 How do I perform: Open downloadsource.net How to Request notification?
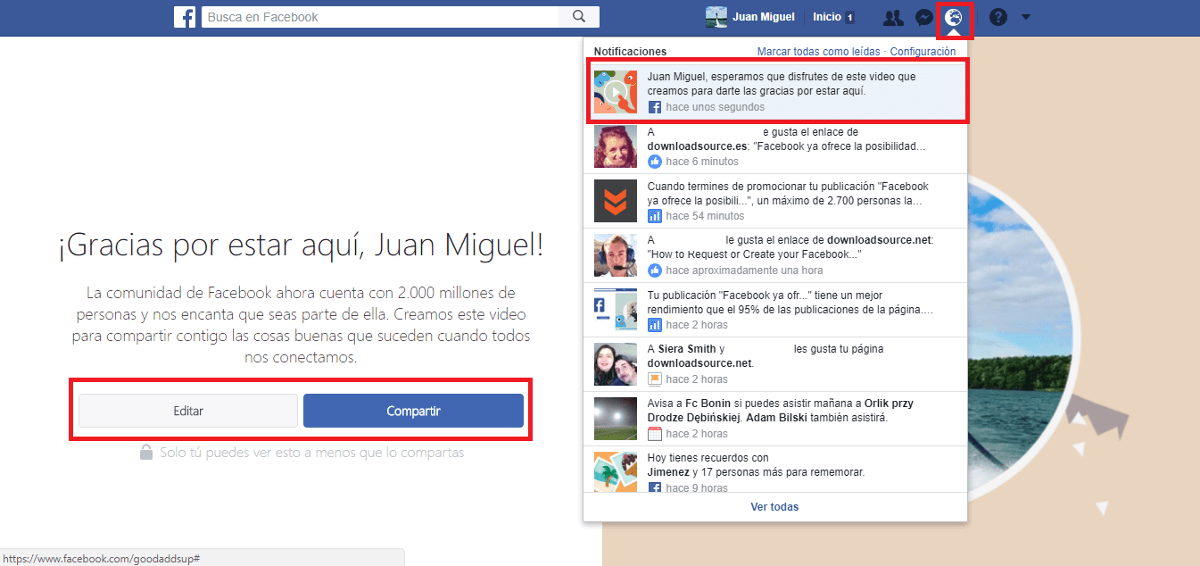click(x=775, y=255)
